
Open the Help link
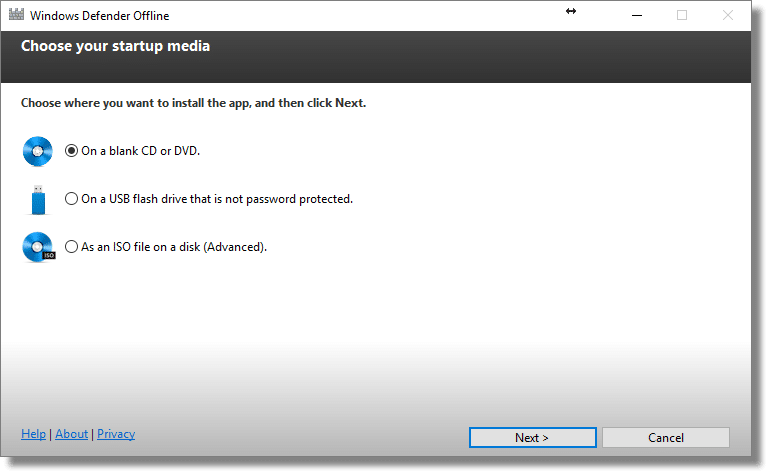[x=33, y=434]
